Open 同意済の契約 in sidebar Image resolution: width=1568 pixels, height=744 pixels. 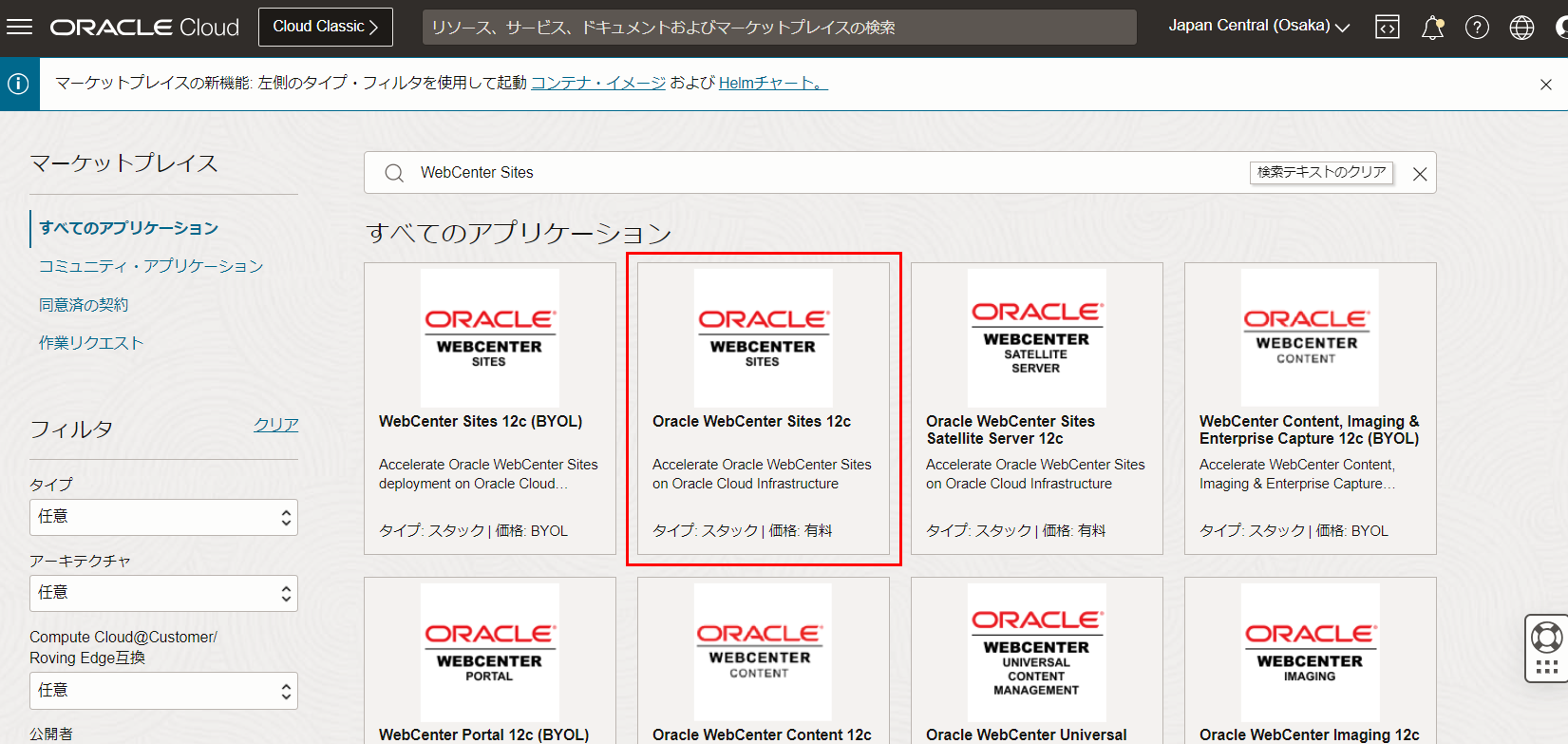point(84,305)
